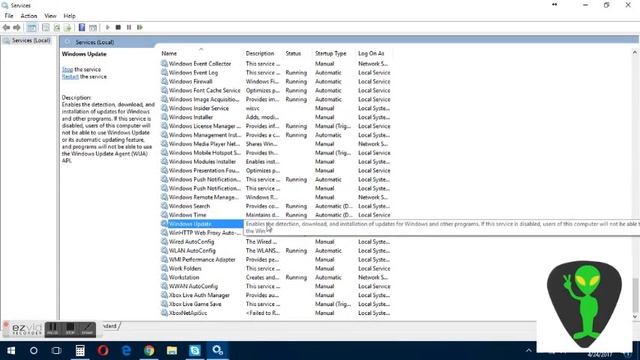Click the gear icon beside WLAN AutoConfig
The width and height of the screenshot is (640, 360).
pos(164,250)
